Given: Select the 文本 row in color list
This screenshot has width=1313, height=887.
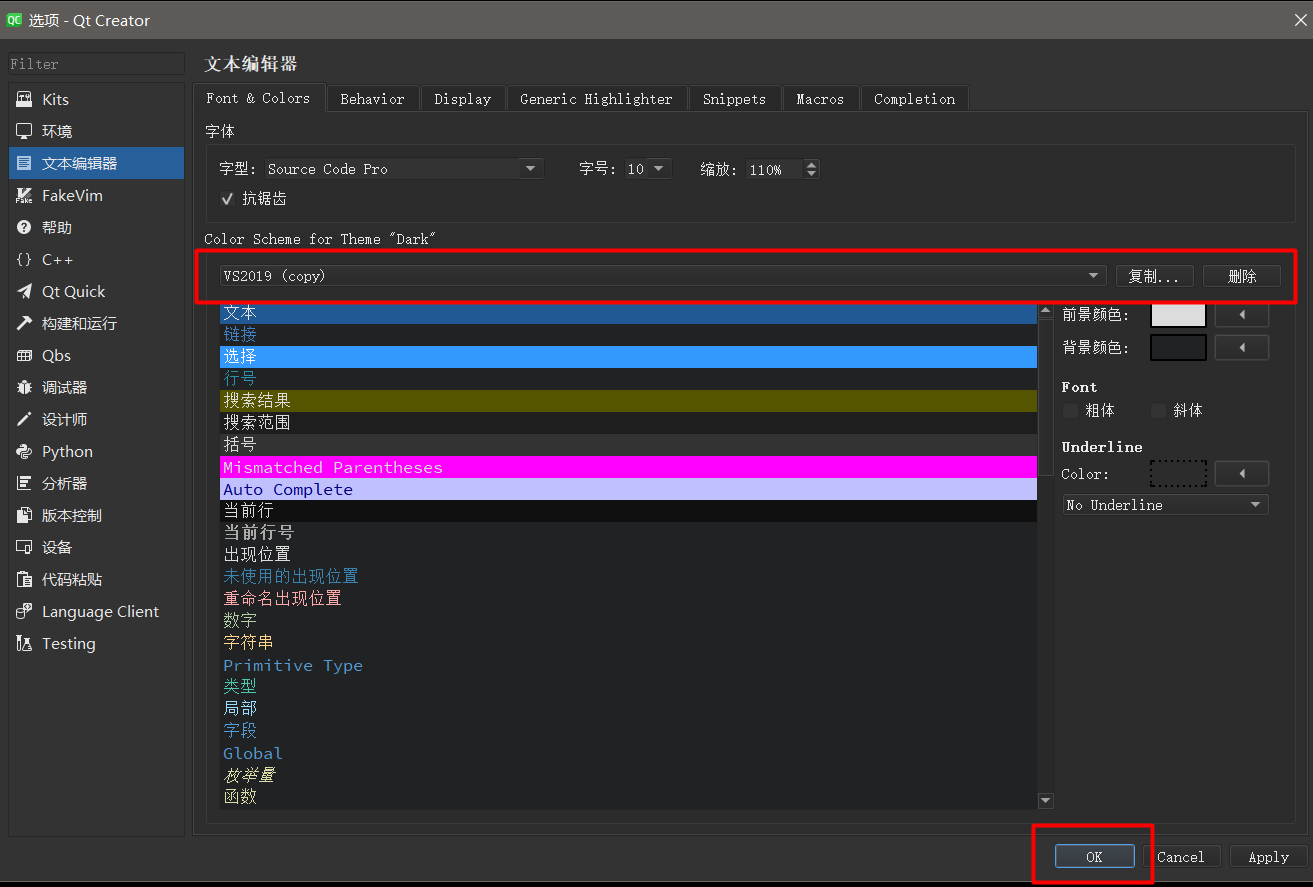Looking at the screenshot, I should pyautogui.click(x=628, y=313).
